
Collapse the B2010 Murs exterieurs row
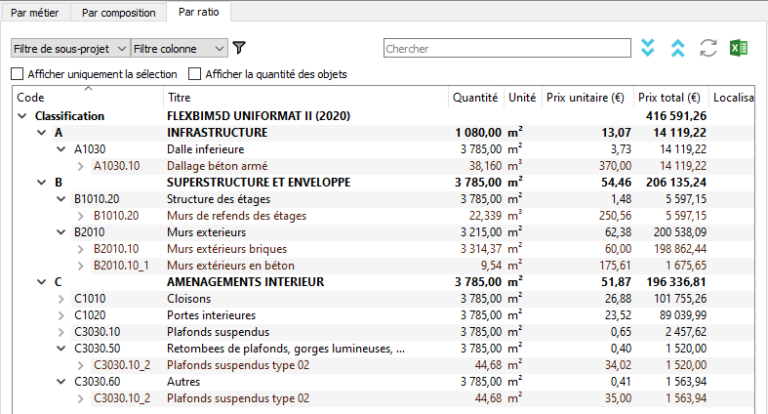point(61,232)
